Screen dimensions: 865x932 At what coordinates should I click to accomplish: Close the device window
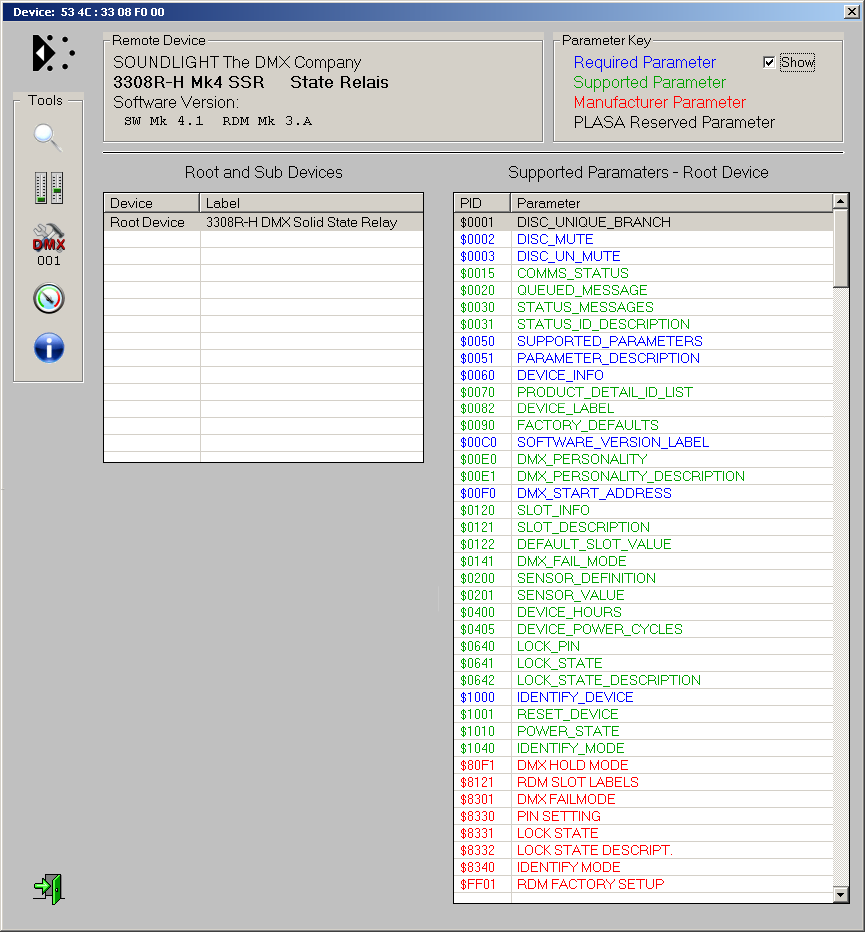(851, 12)
